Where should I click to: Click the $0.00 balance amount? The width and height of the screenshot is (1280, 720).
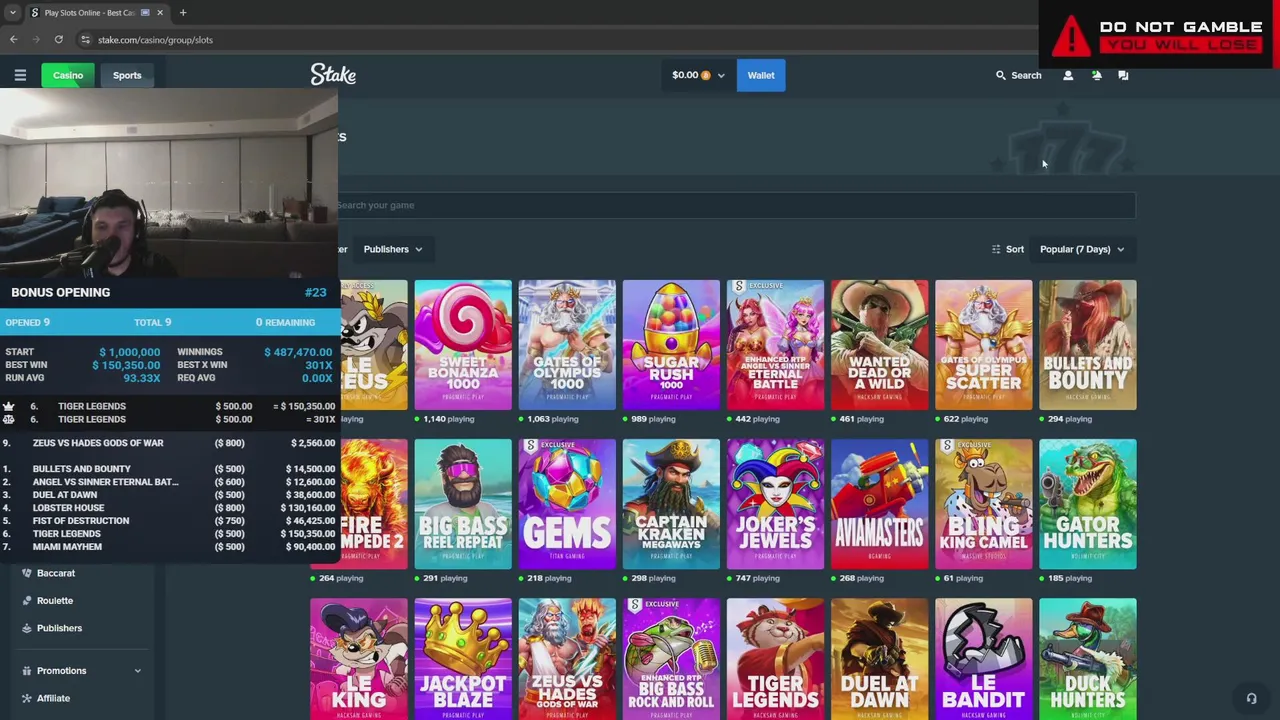point(685,75)
